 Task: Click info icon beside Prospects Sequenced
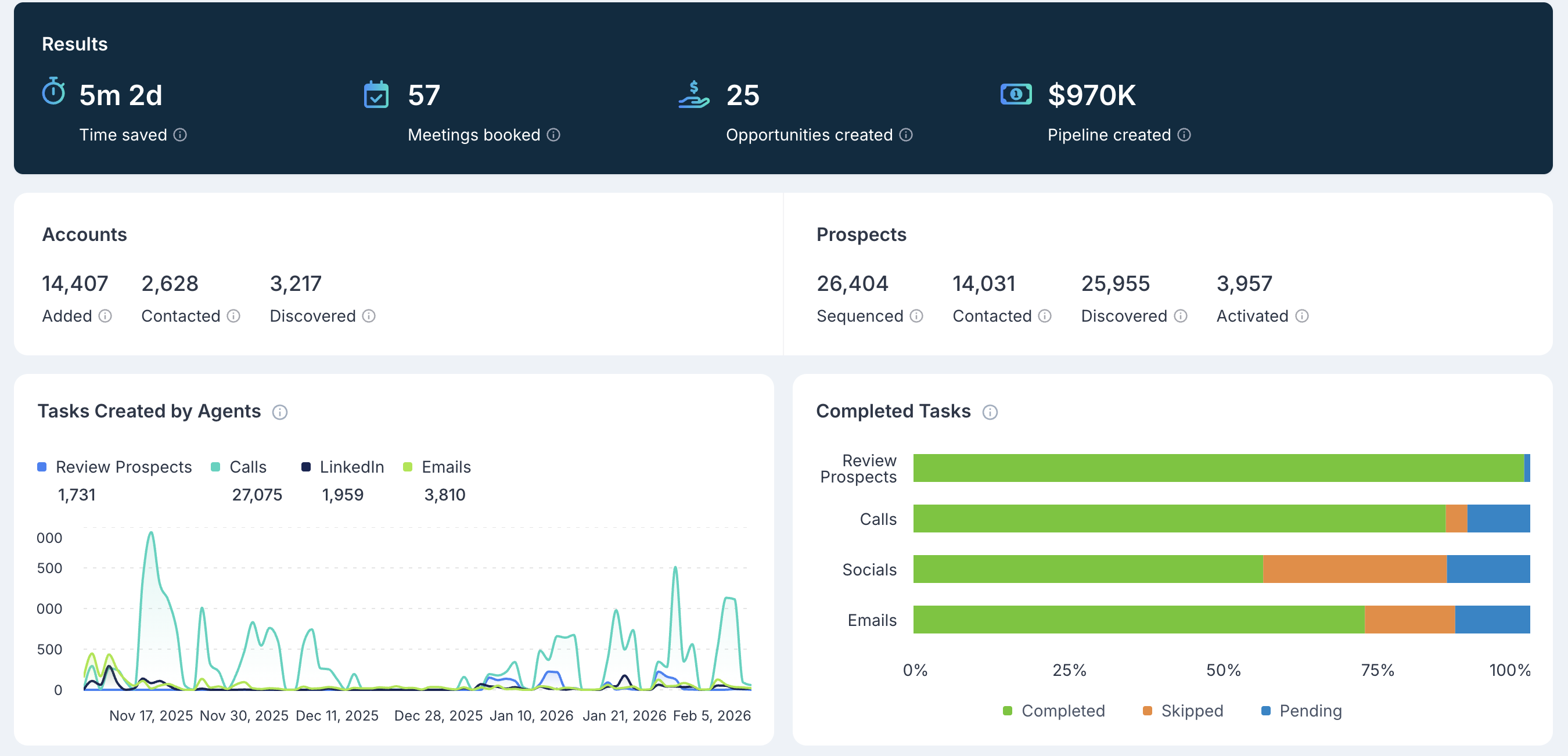(x=916, y=316)
